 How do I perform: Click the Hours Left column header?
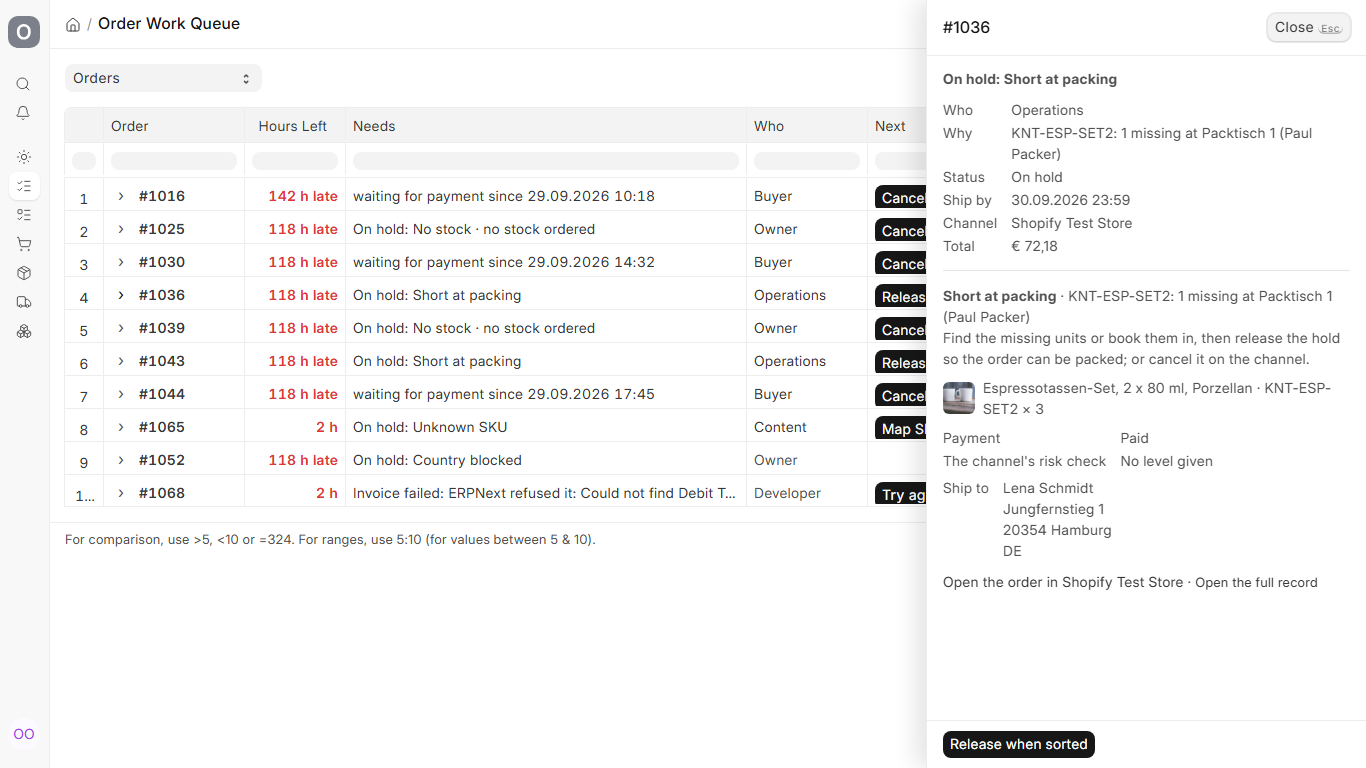(x=293, y=126)
